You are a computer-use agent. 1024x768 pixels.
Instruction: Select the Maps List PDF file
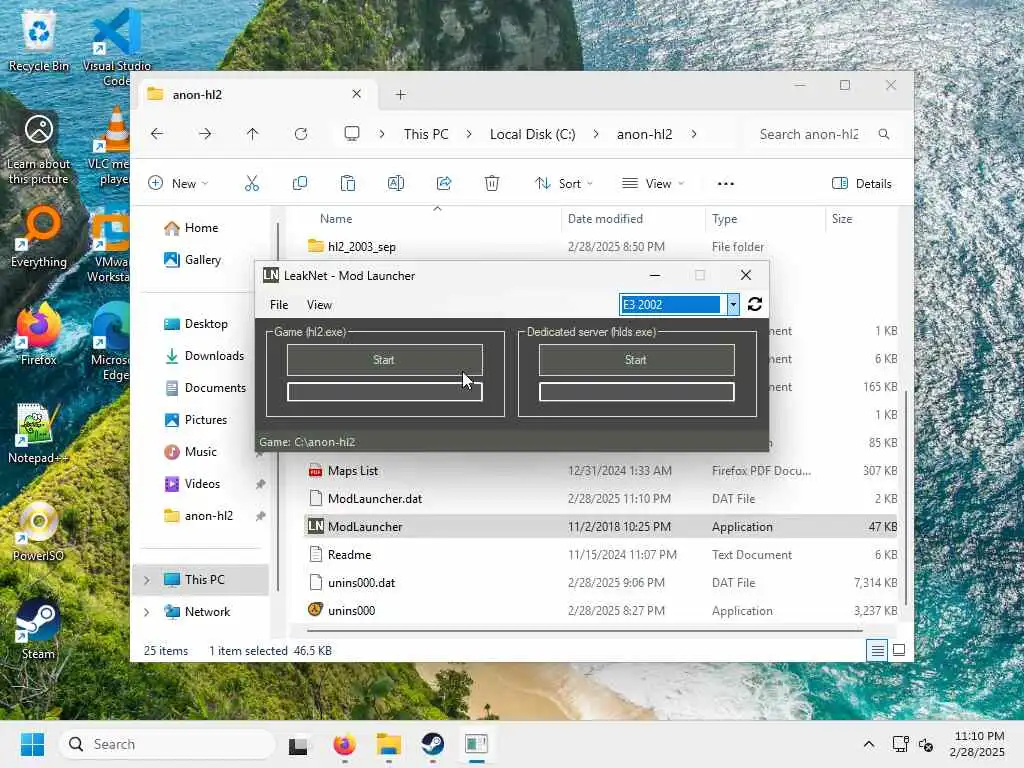click(x=601, y=471)
